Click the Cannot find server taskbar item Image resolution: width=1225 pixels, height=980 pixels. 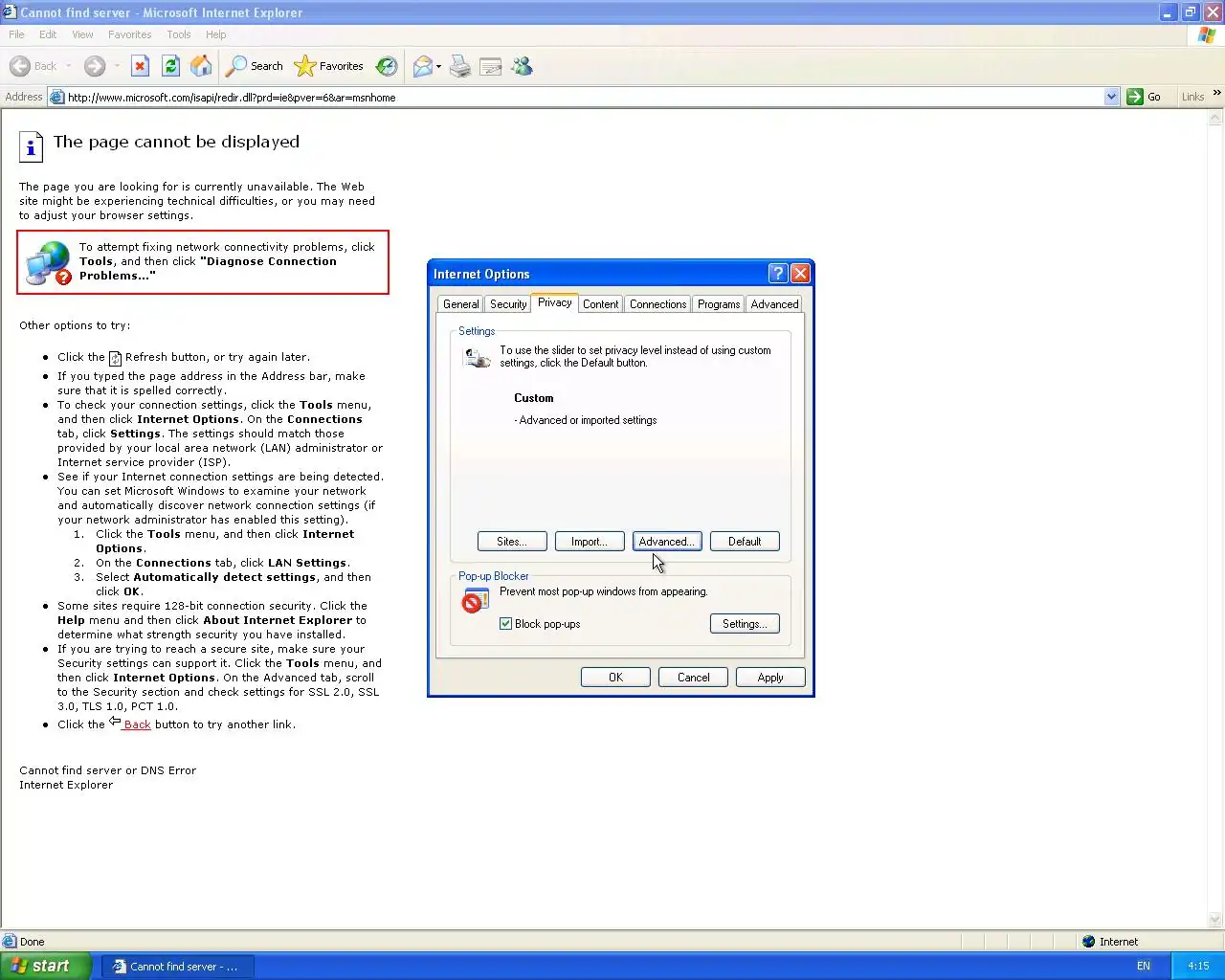tap(177, 967)
